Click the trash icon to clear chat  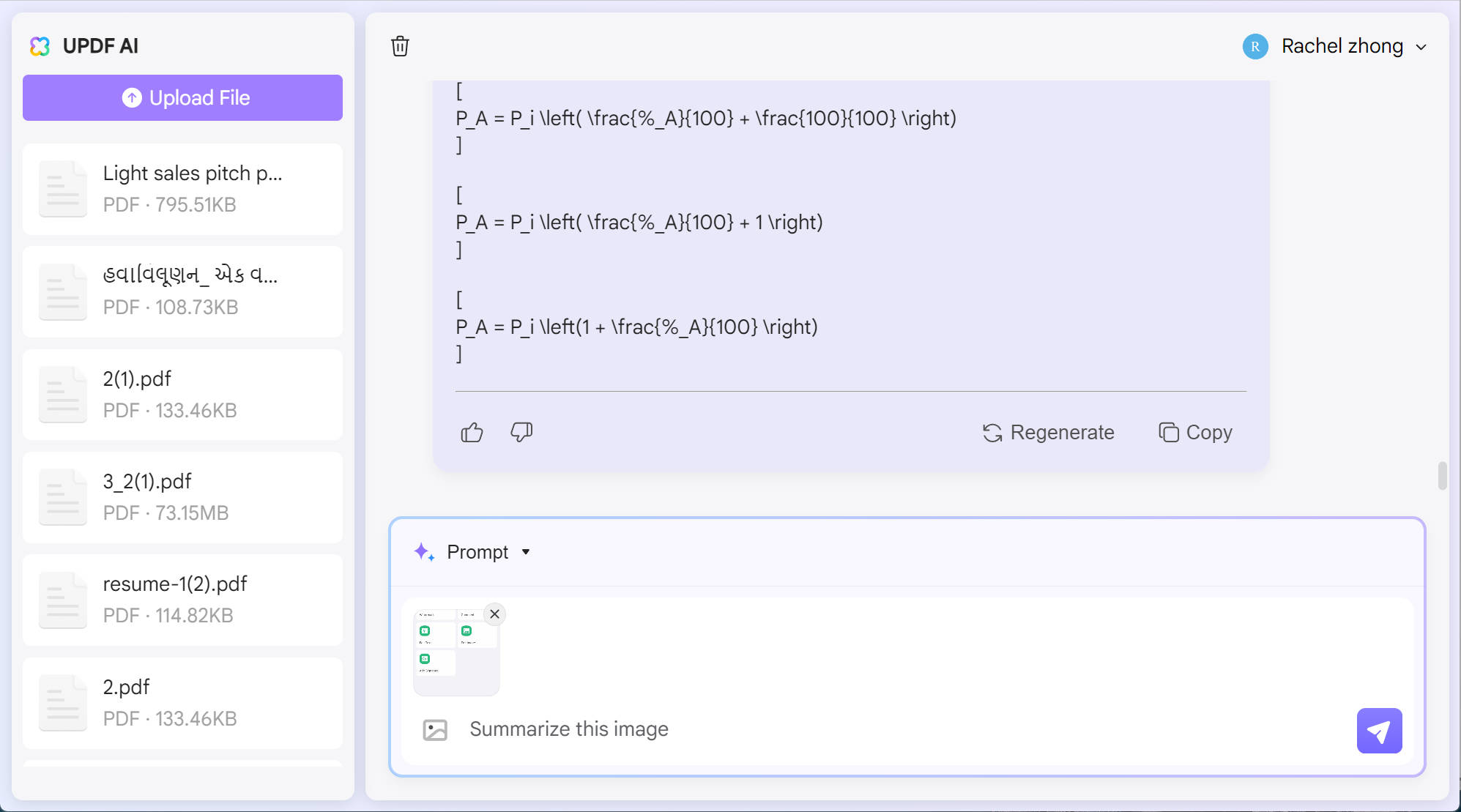[x=400, y=46]
